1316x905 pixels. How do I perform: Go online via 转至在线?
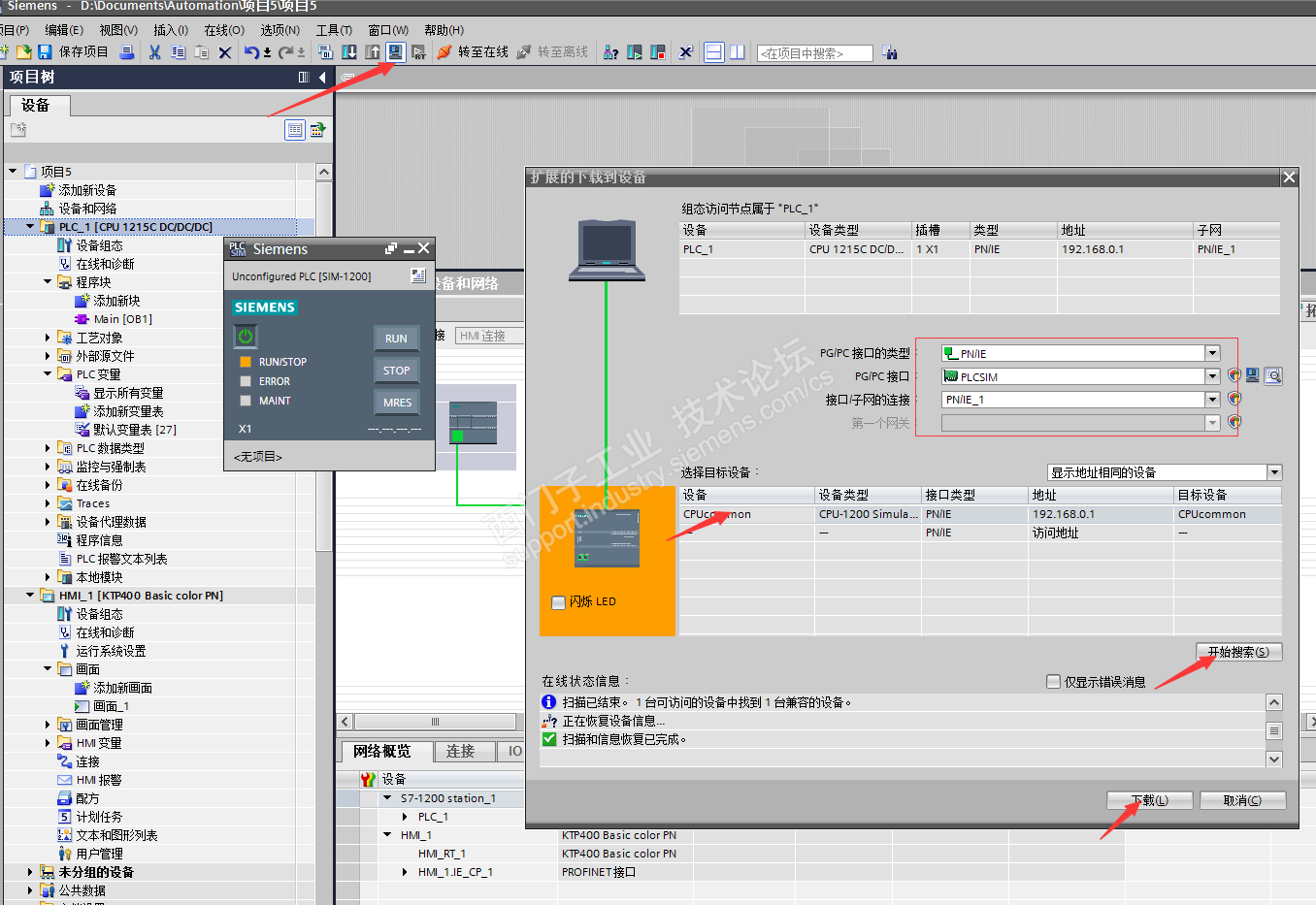coord(473,52)
